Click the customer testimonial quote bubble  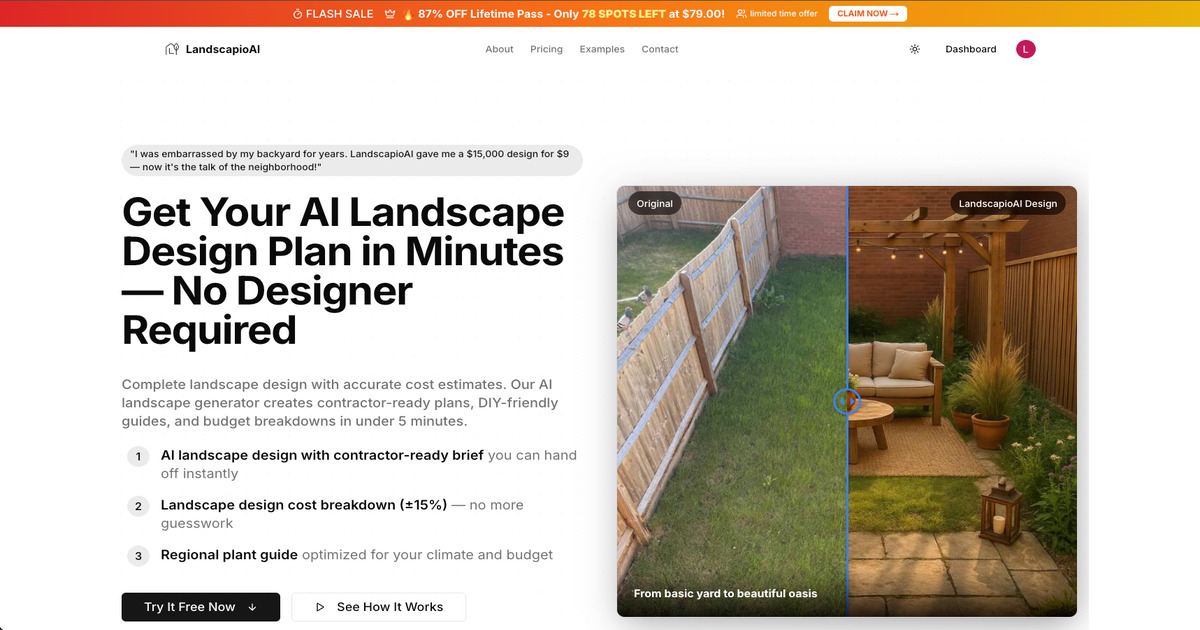(x=352, y=161)
